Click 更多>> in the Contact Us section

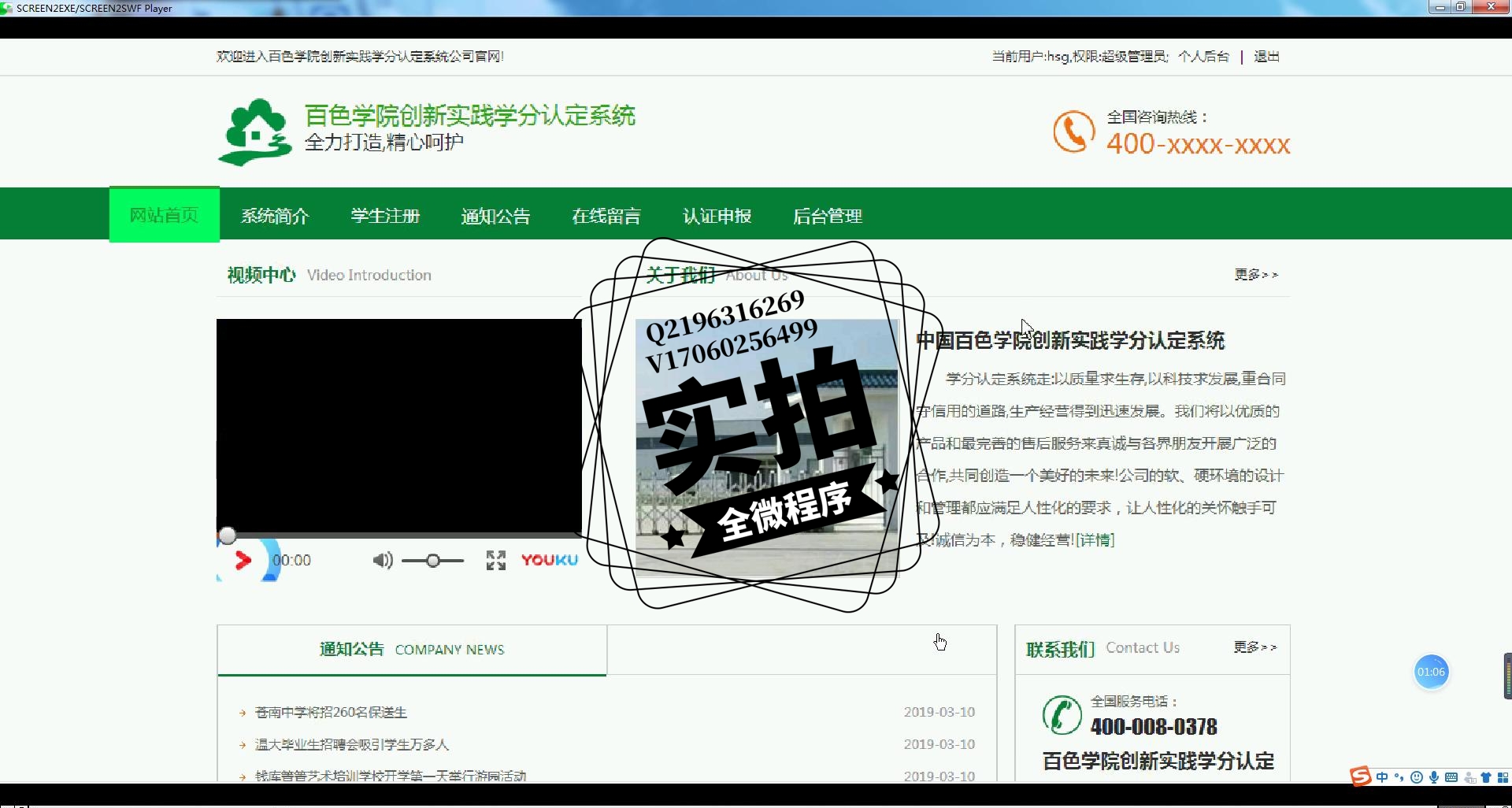pos(1255,647)
